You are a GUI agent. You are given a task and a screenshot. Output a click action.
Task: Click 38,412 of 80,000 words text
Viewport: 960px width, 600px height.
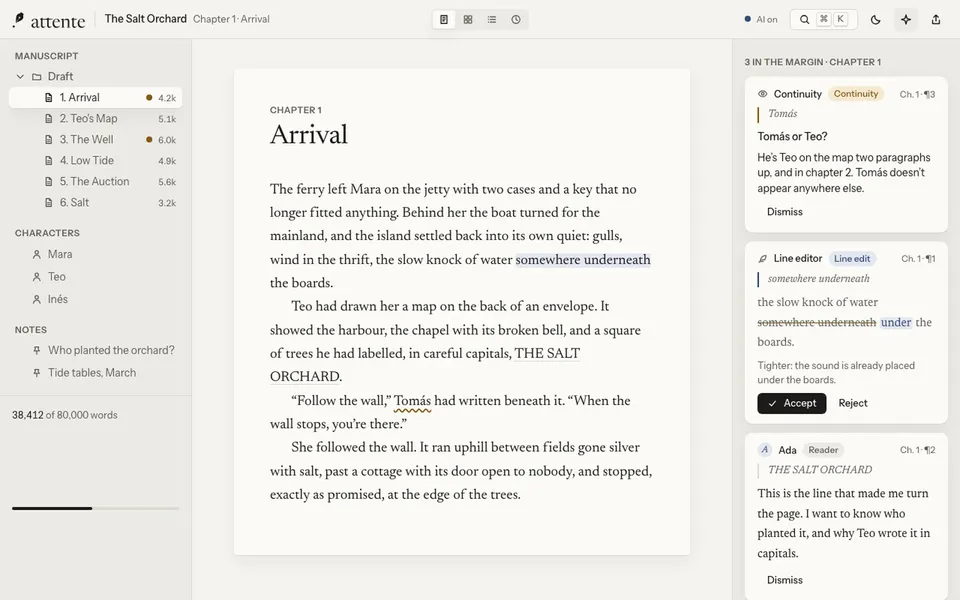click(65, 415)
